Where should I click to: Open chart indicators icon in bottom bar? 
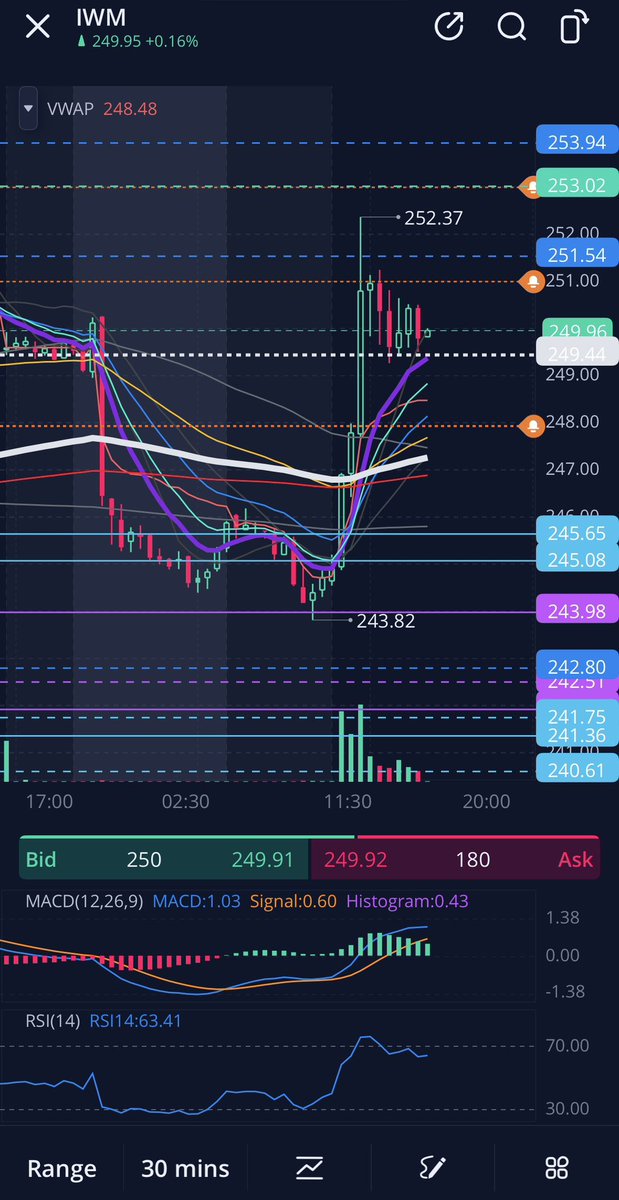pos(309,1167)
